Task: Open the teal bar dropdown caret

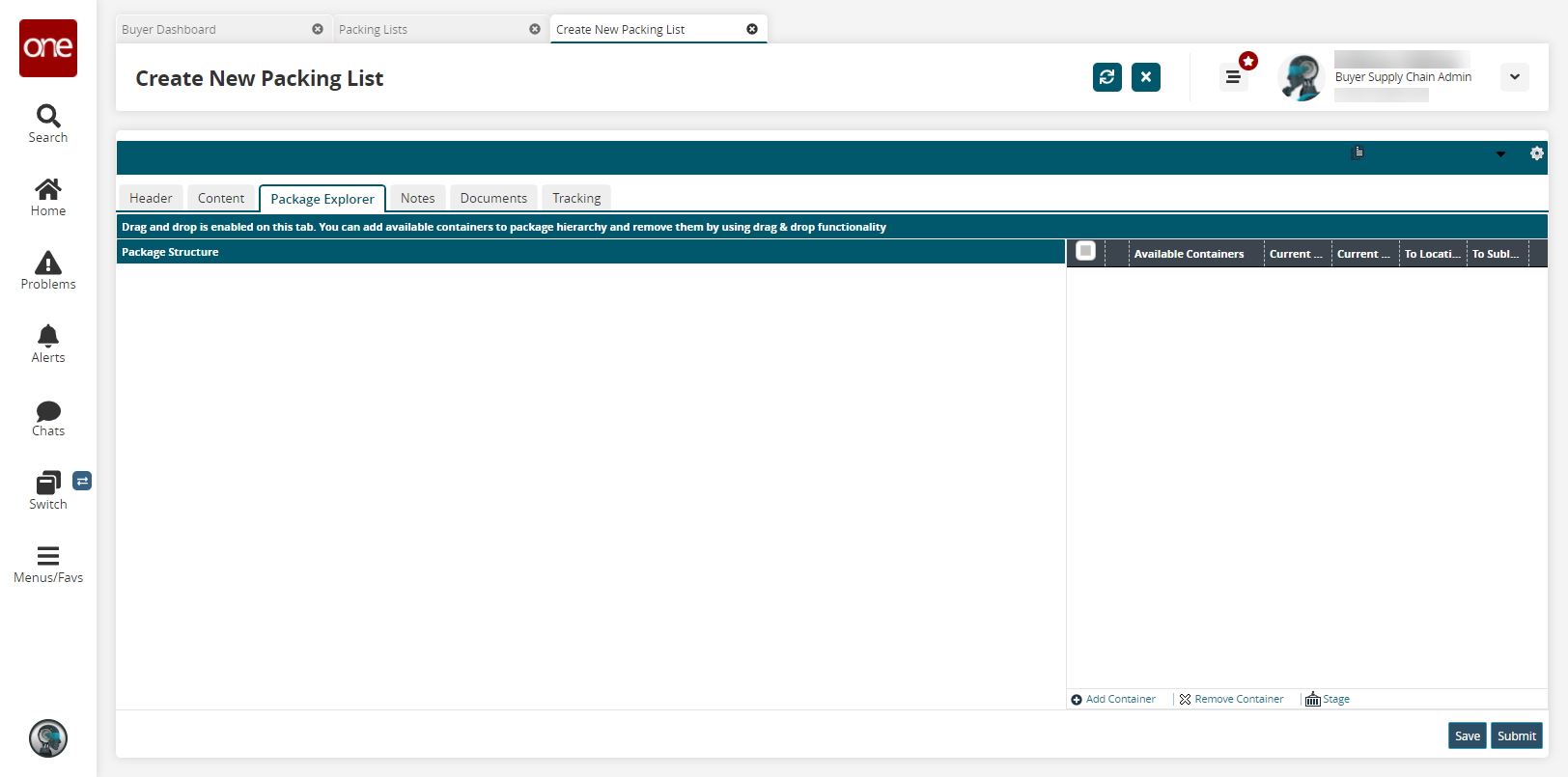Action: coord(1500,154)
